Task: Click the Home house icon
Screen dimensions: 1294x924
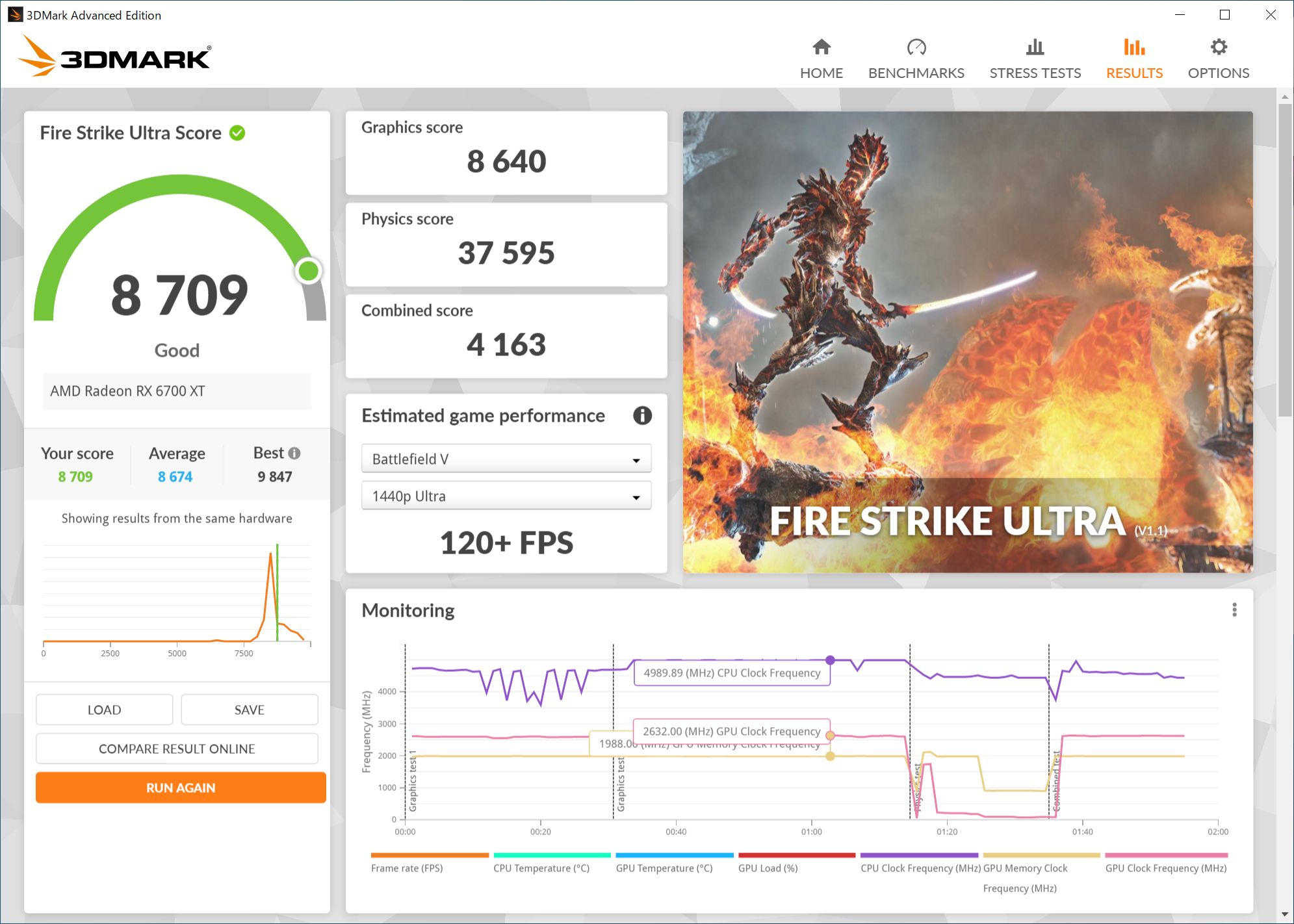Action: [x=822, y=47]
